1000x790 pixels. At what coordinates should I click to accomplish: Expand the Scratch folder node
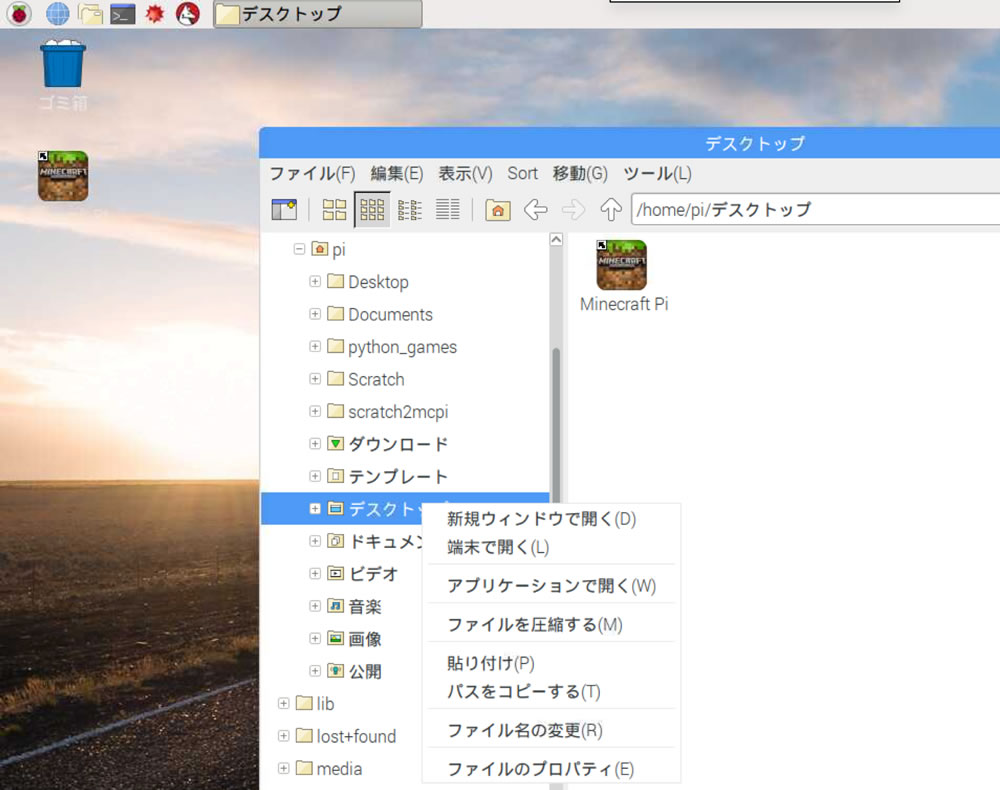point(315,379)
